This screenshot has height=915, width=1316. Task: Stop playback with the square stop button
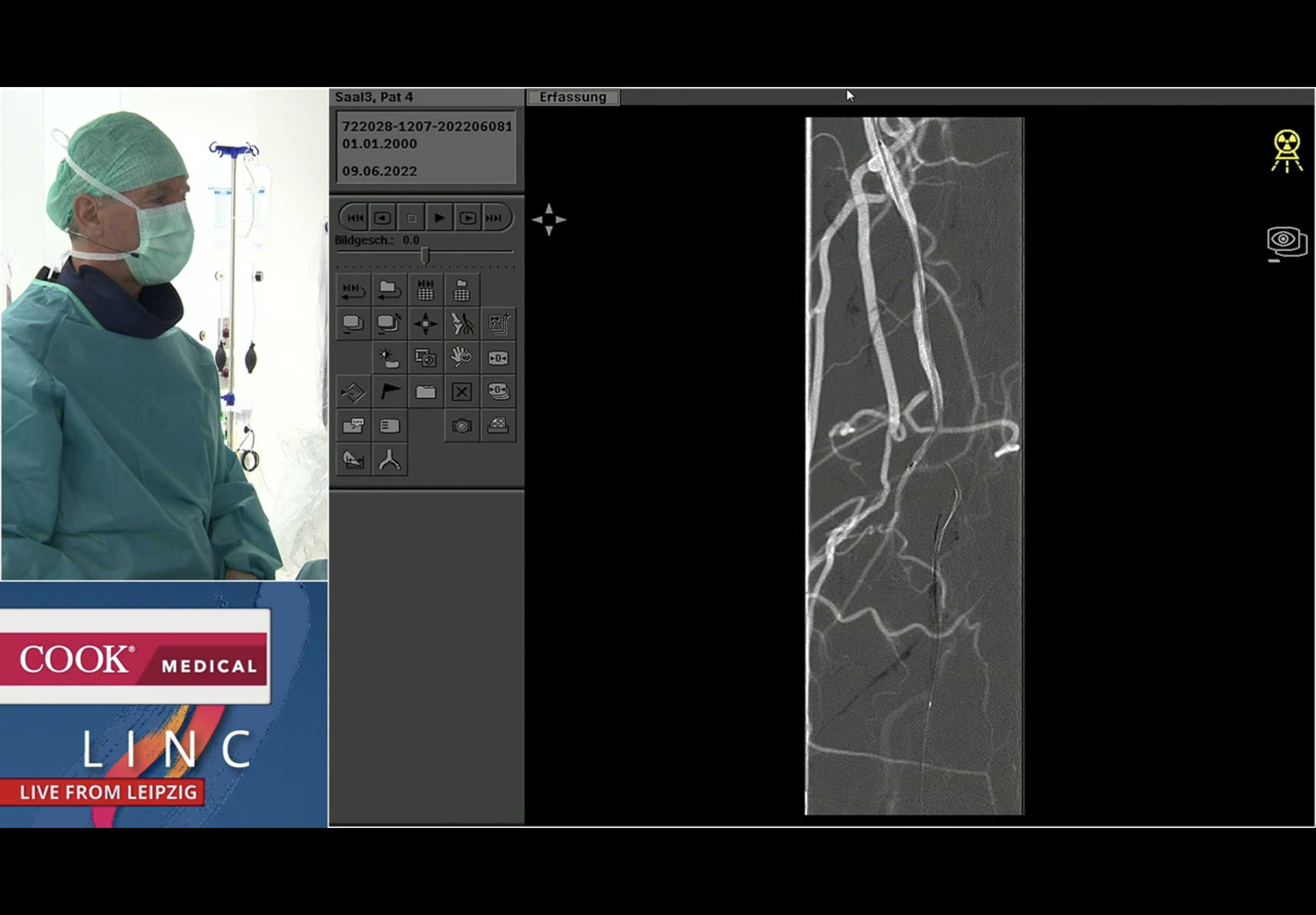click(412, 218)
